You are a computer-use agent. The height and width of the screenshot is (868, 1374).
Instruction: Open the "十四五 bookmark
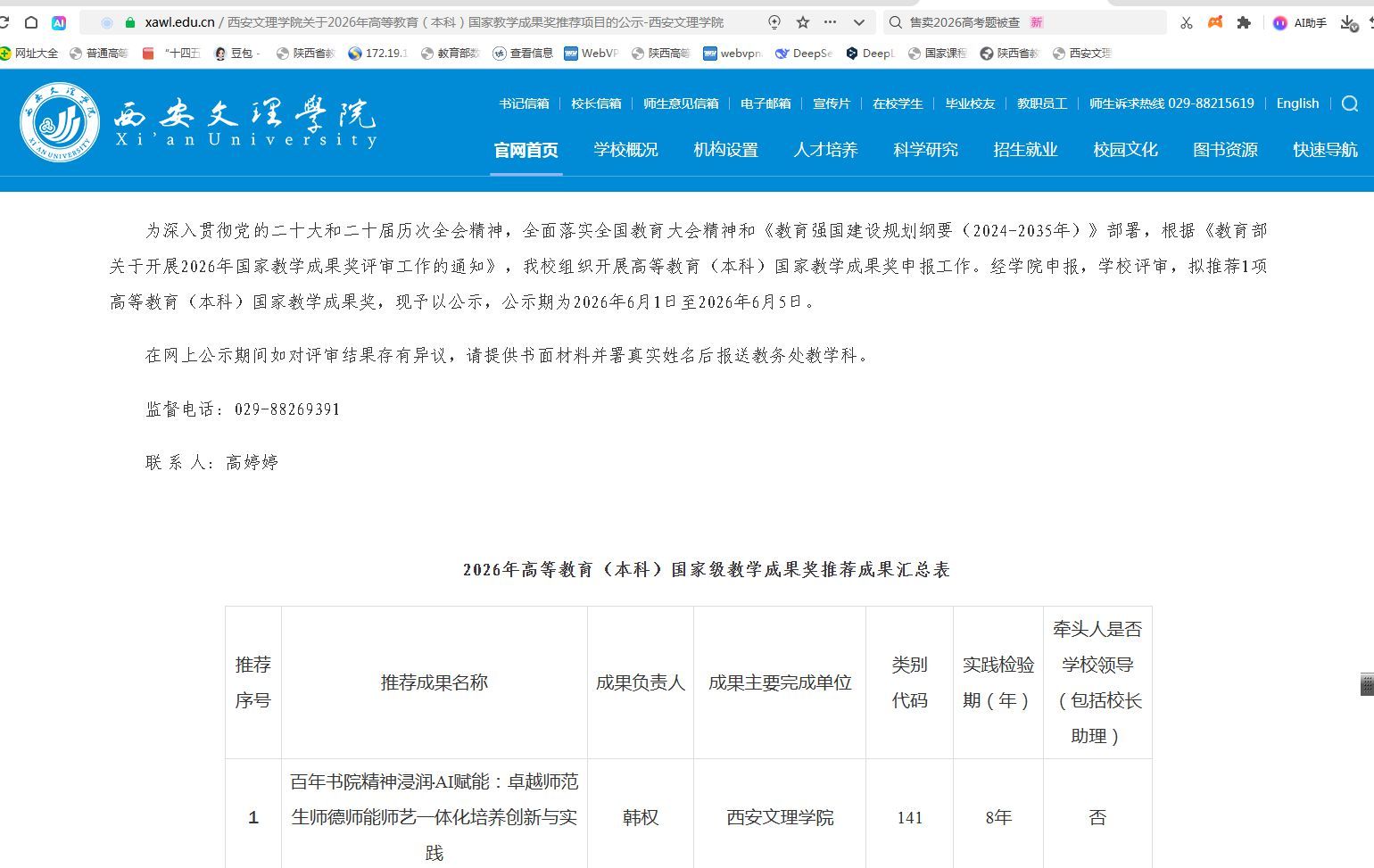[x=172, y=54]
